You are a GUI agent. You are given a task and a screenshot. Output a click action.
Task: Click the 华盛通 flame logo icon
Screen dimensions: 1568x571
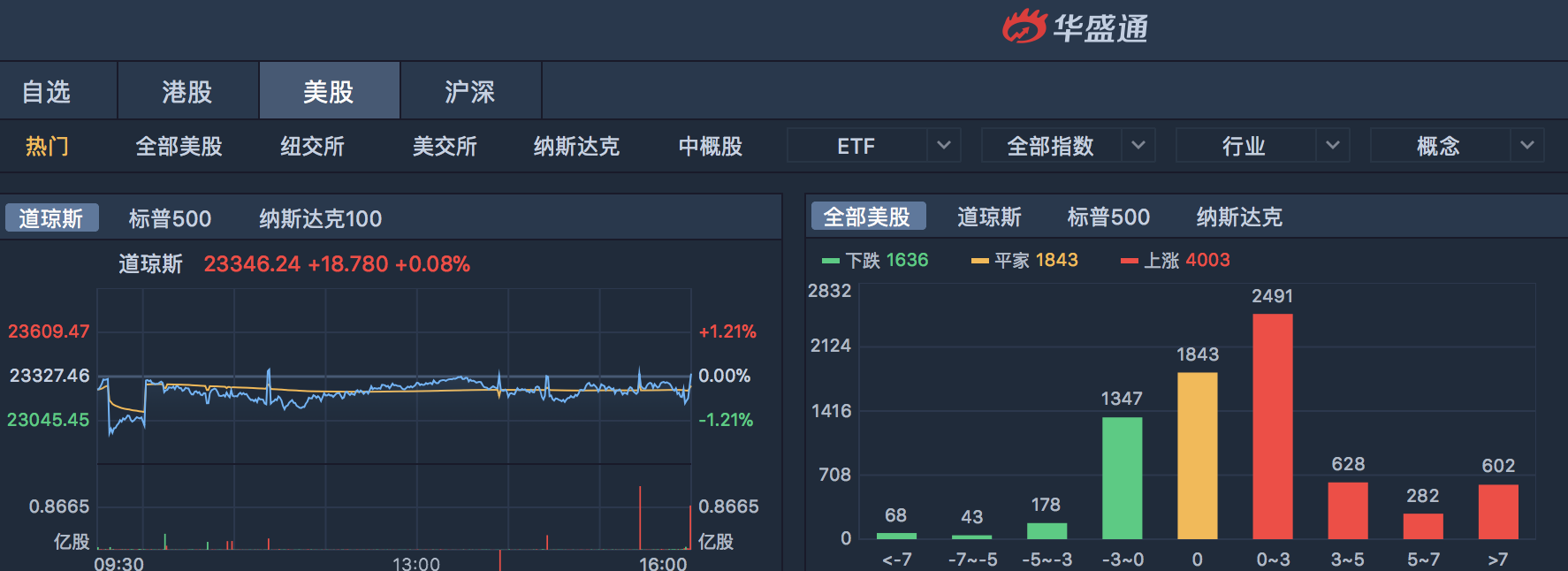click(1024, 27)
